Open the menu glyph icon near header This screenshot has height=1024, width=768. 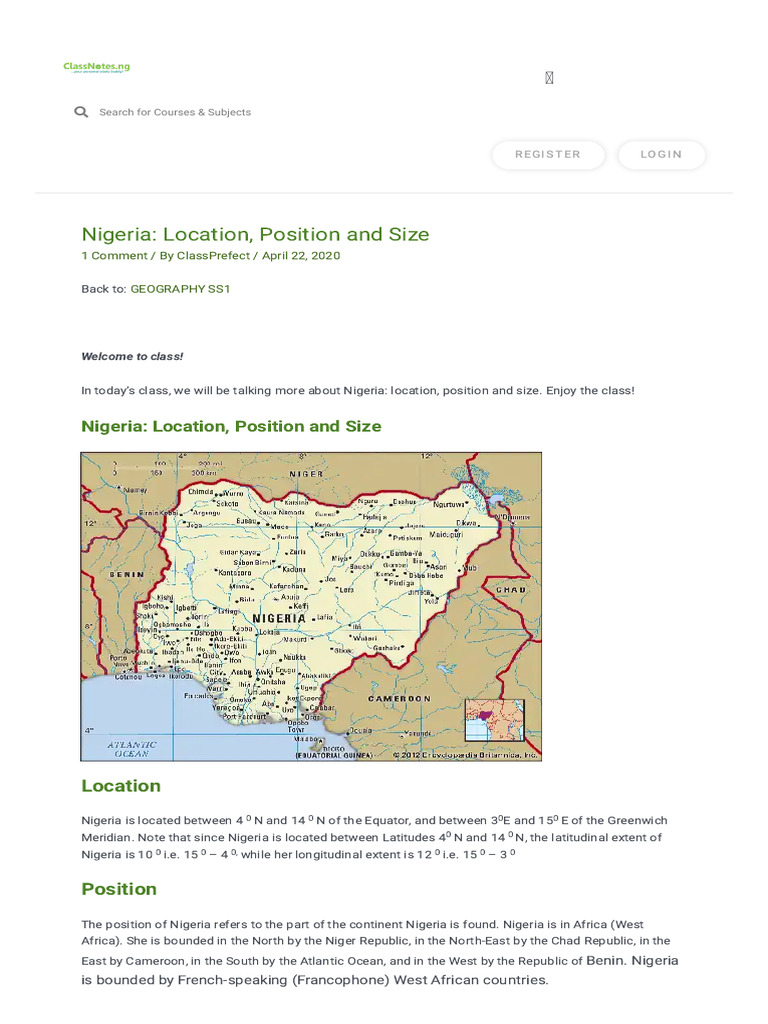(x=549, y=78)
